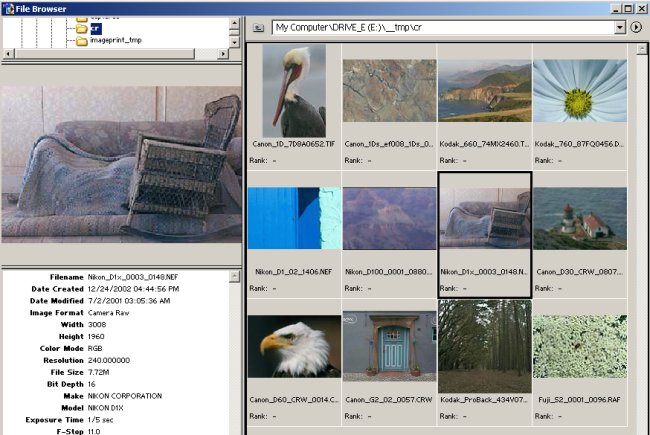Click F-Stop value 11.0
The height and width of the screenshot is (435, 650).
pyautogui.click(x=94, y=432)
